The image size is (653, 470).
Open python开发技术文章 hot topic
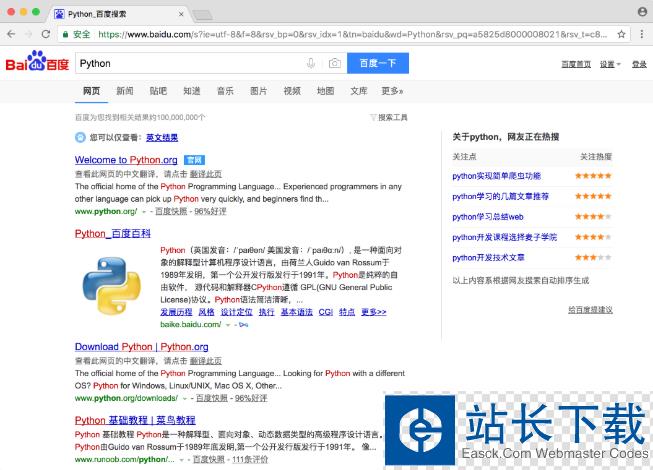[x=488, y=258]
